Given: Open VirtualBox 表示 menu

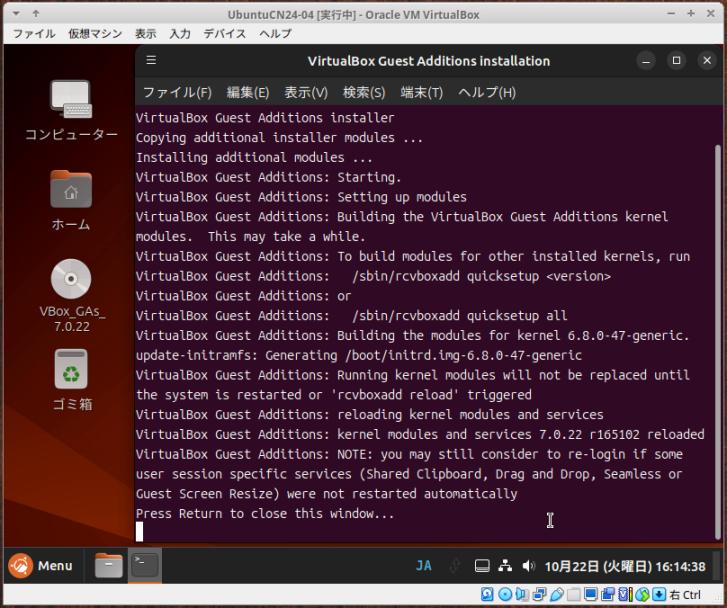Looking at the screenshot, I should (x=145, y=33).
